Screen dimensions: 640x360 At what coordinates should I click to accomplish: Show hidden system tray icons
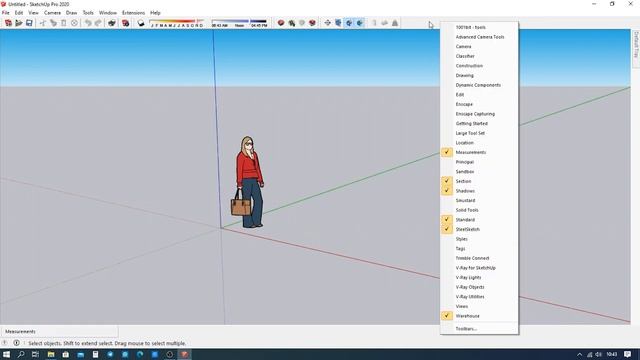[x=579, y=354]
